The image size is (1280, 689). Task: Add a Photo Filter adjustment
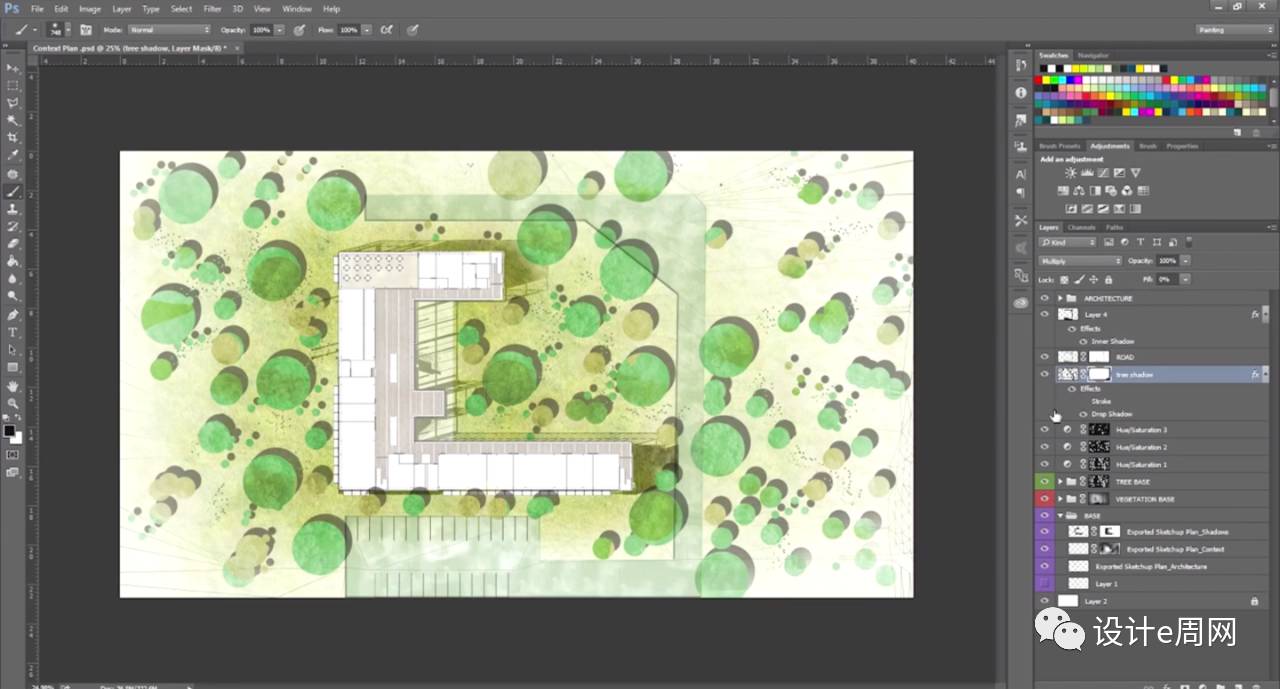pyautogui.click(x=1112, y=190)
